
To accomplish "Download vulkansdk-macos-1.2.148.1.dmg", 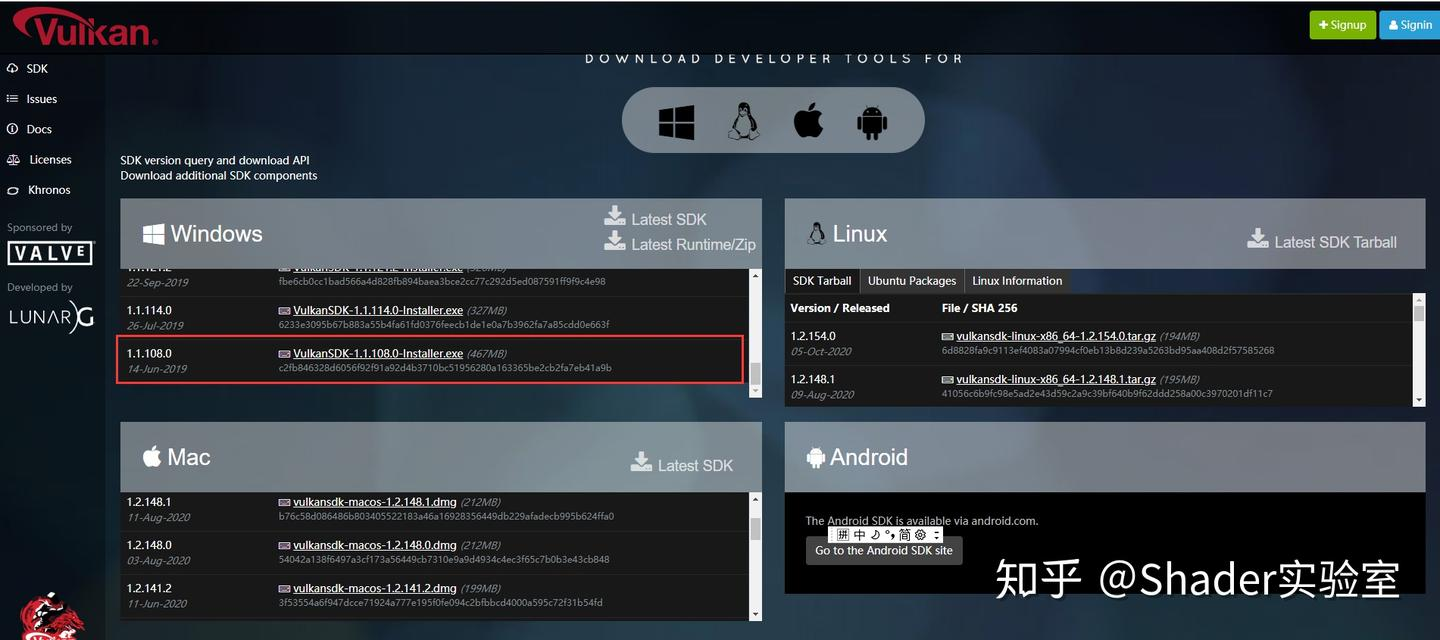I will pos(374,502).
